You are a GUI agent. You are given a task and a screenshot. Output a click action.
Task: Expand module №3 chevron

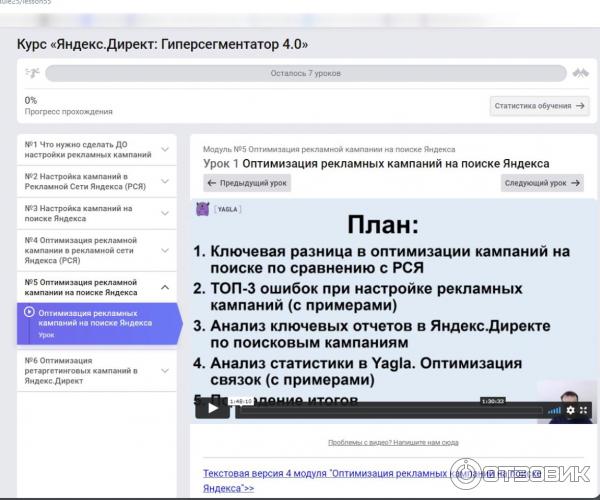pos(165,213)
